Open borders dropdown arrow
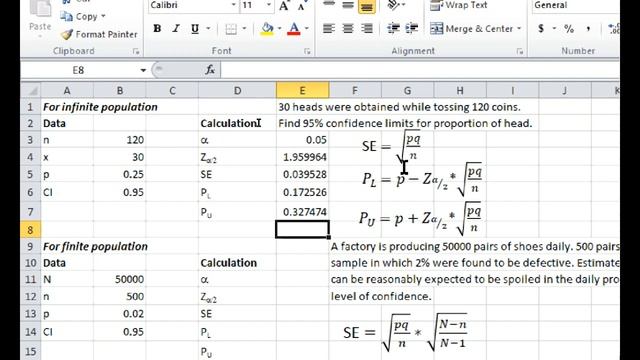The width and height of the screenshot is (640, 360). point(244,29)
